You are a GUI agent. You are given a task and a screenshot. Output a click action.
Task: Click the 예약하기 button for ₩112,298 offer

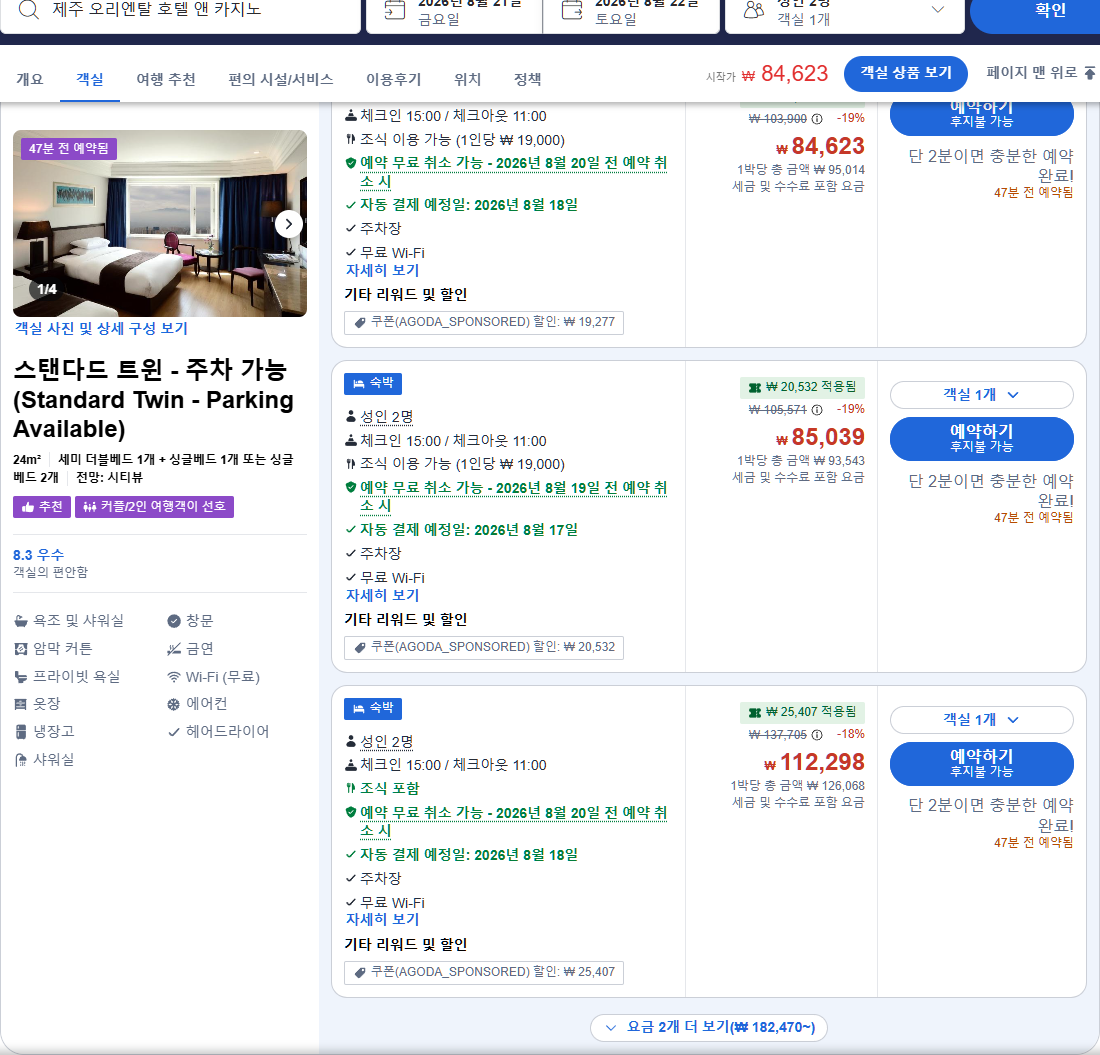981,763
